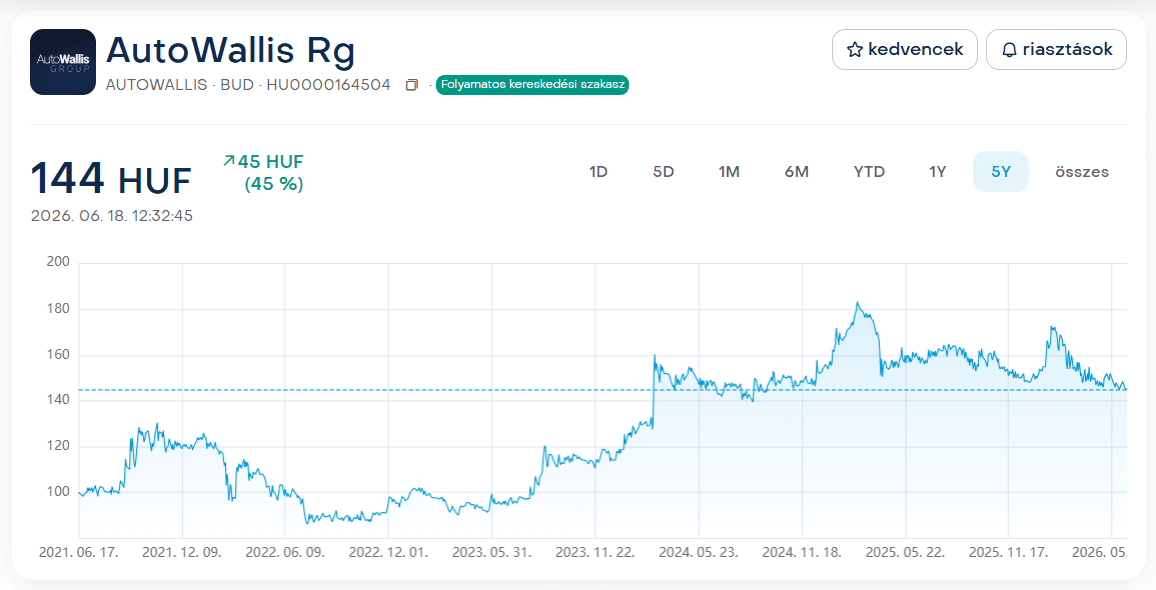
Task: Click the 200 y-axis label
Action: point(58,263)
